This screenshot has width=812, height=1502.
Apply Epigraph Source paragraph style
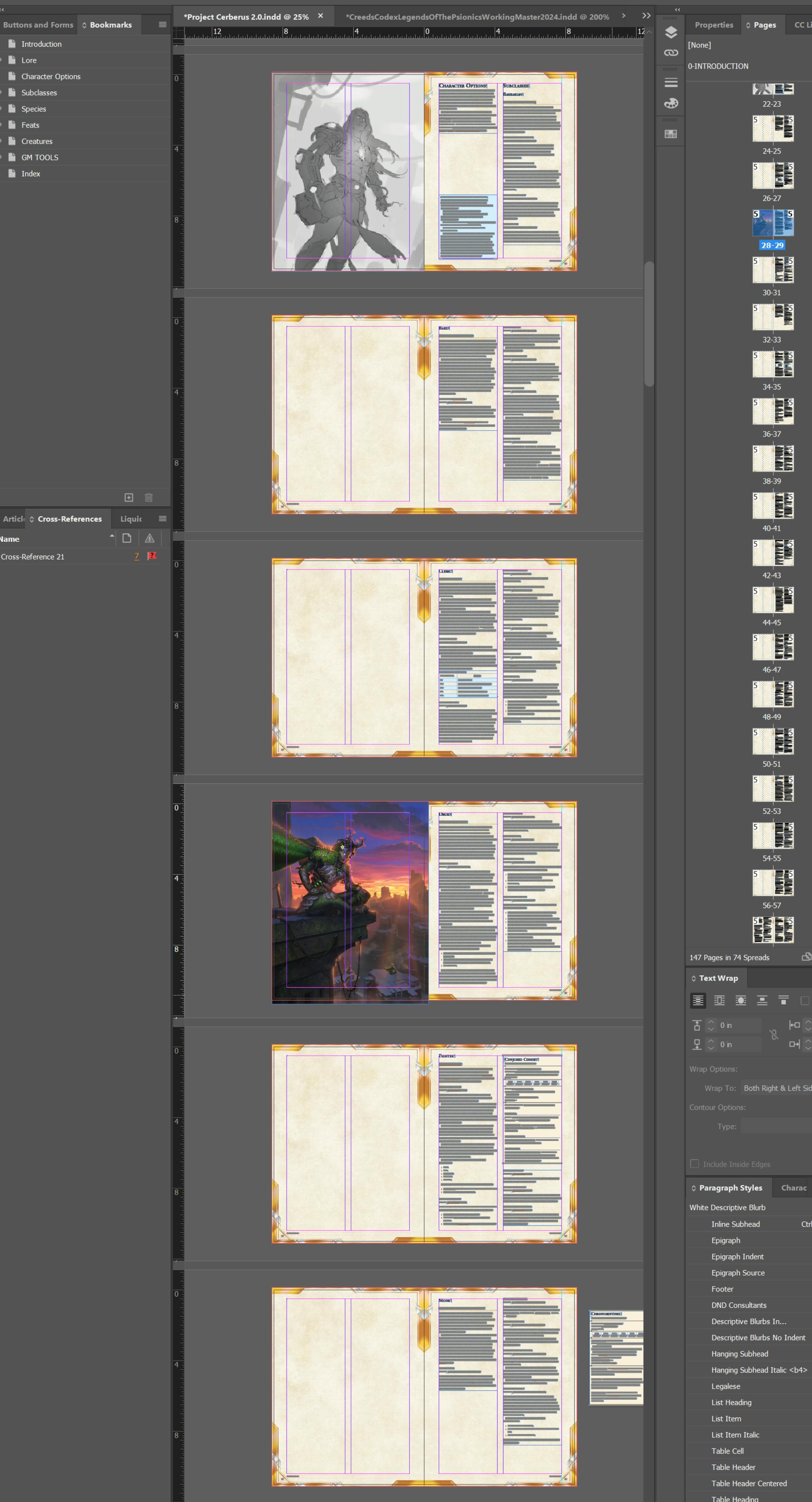[x=737, y=1273]
